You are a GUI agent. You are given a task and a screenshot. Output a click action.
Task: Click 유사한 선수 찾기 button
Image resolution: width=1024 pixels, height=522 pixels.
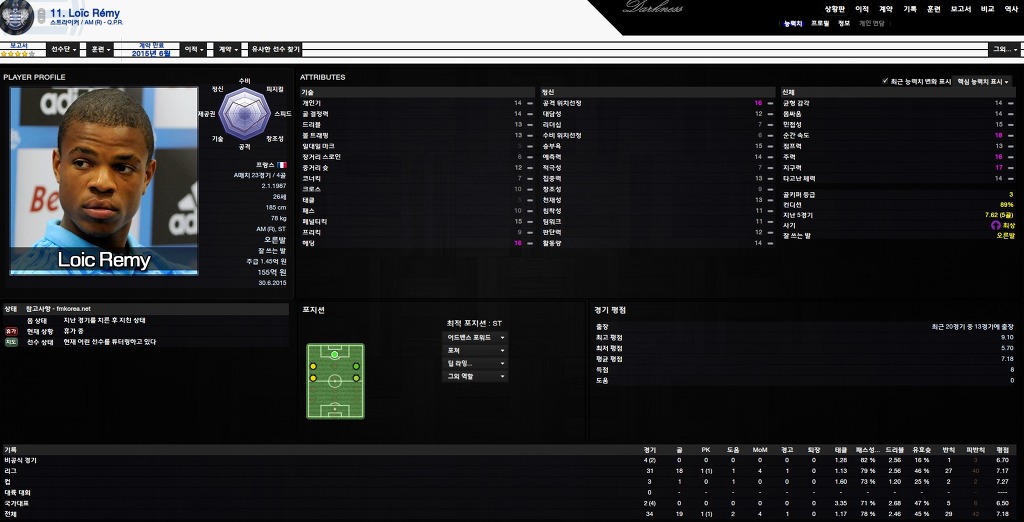276,50
